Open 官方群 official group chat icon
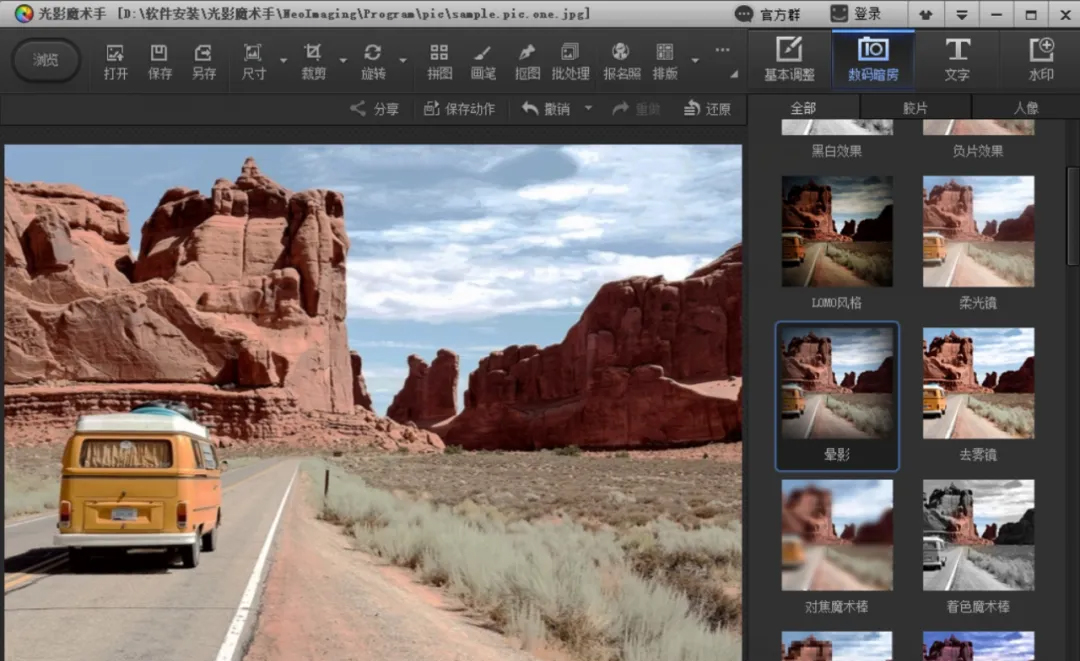Screen dimensions: 1080x661 pyautogui.click(x=744, y=14)
